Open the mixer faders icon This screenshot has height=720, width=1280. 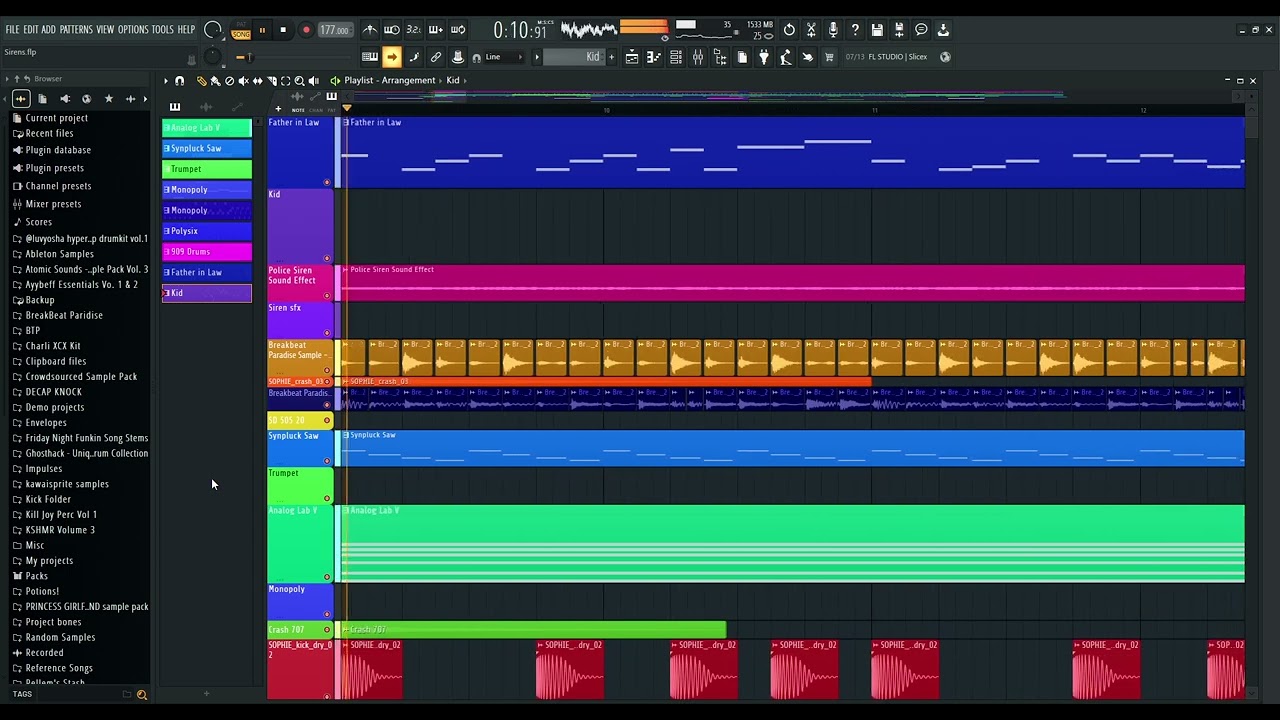coord(698,57)
